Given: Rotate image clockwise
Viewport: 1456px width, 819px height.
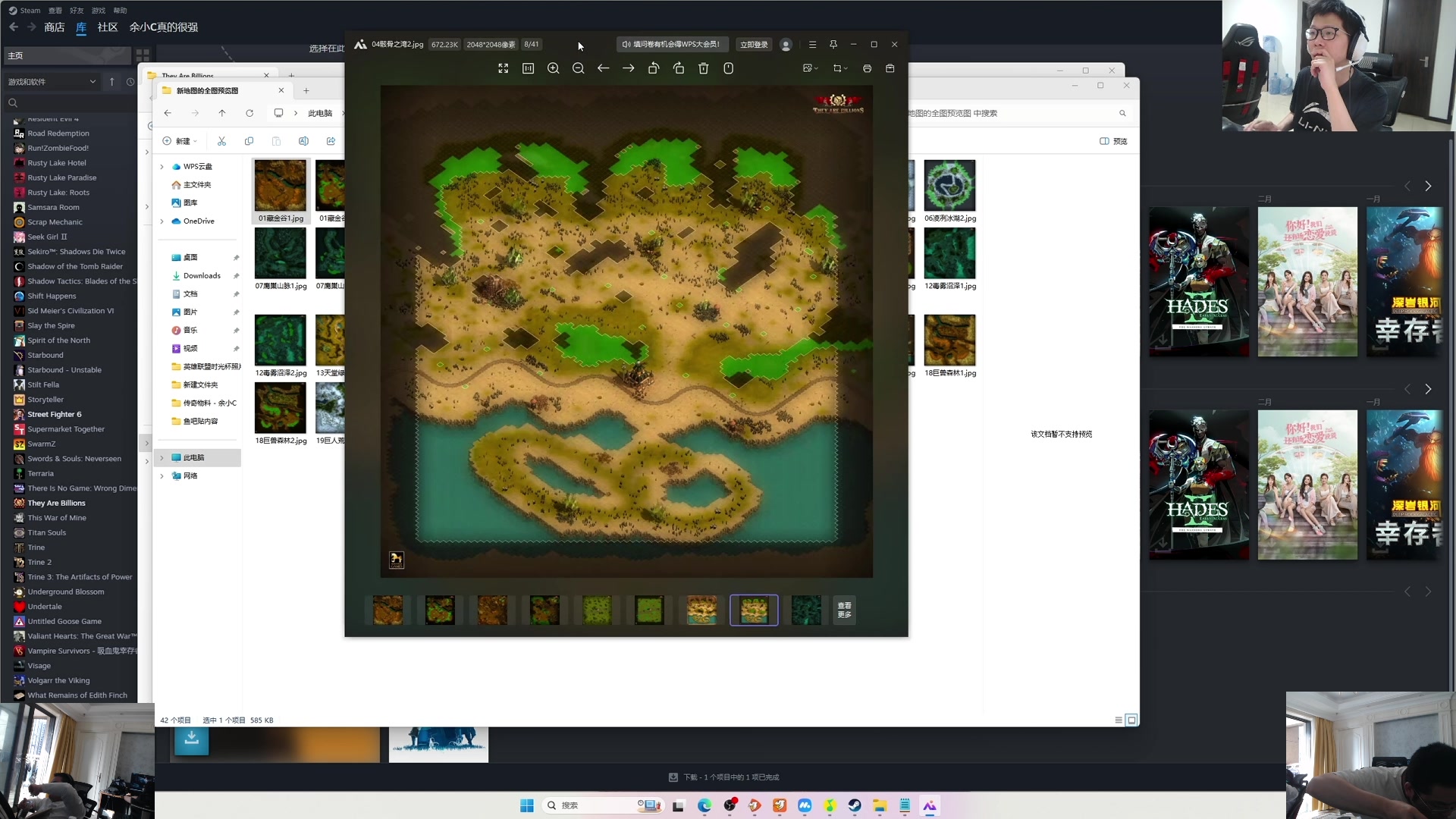Looking at the screenshot, I should (x=679, y=68).
